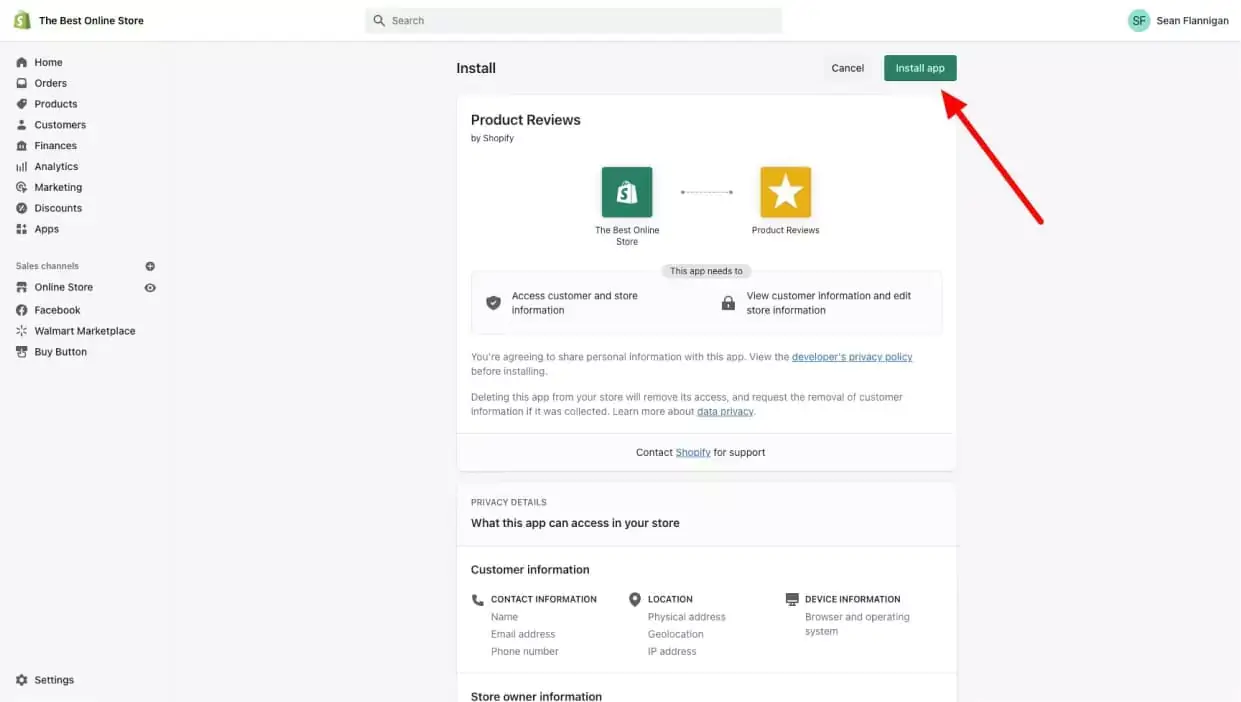Open the developer's privacy policy link
Image resolution: width=1241 pixels, height=702 pixels.
[852, 357]
